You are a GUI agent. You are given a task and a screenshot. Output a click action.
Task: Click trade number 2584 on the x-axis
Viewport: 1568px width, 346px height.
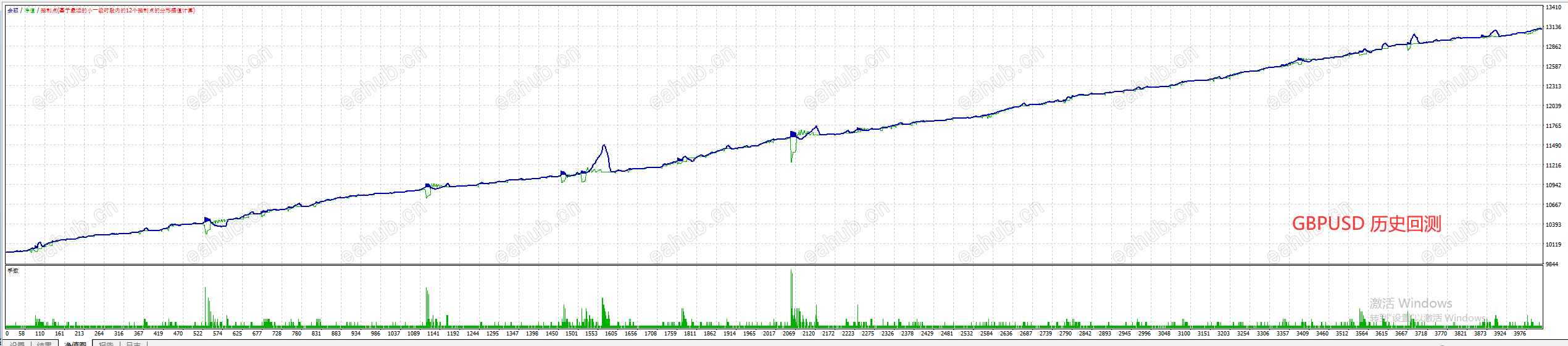pos(986,334)
